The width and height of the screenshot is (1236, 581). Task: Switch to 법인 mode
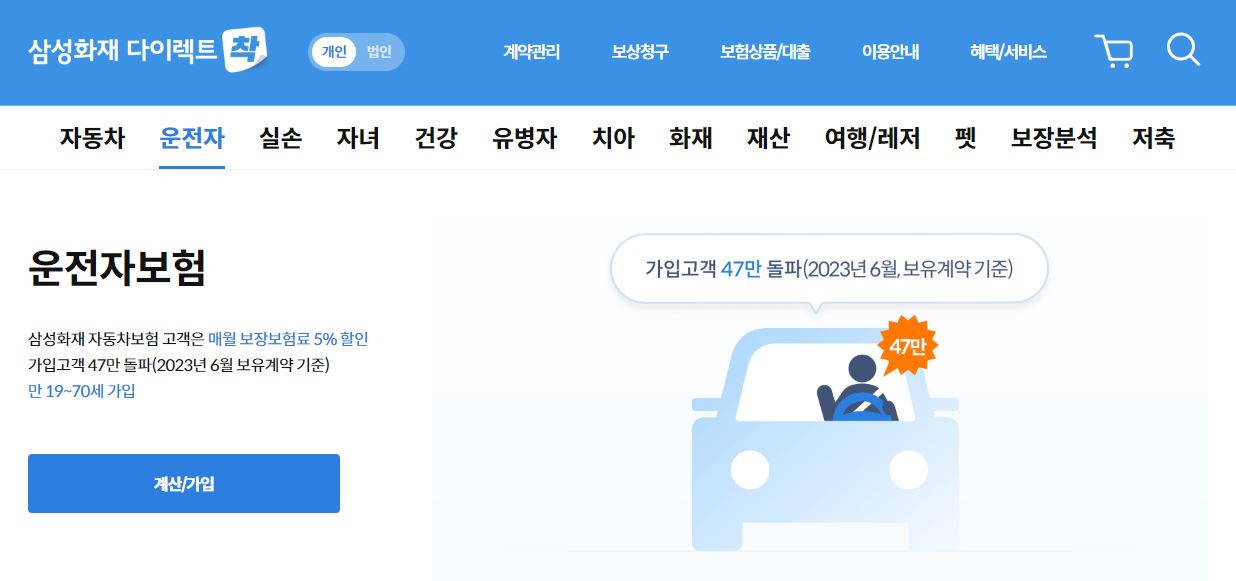(x=379, y=52)
